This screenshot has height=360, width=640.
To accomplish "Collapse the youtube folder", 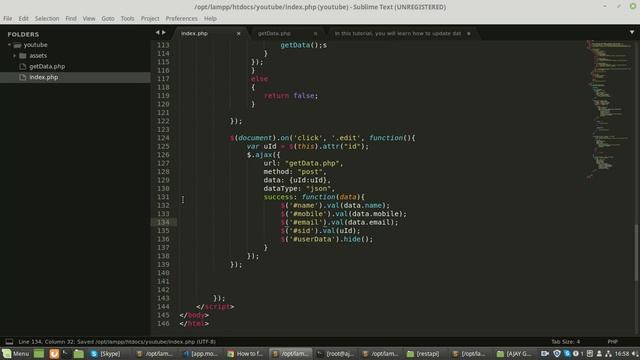I will click(9, 45).
